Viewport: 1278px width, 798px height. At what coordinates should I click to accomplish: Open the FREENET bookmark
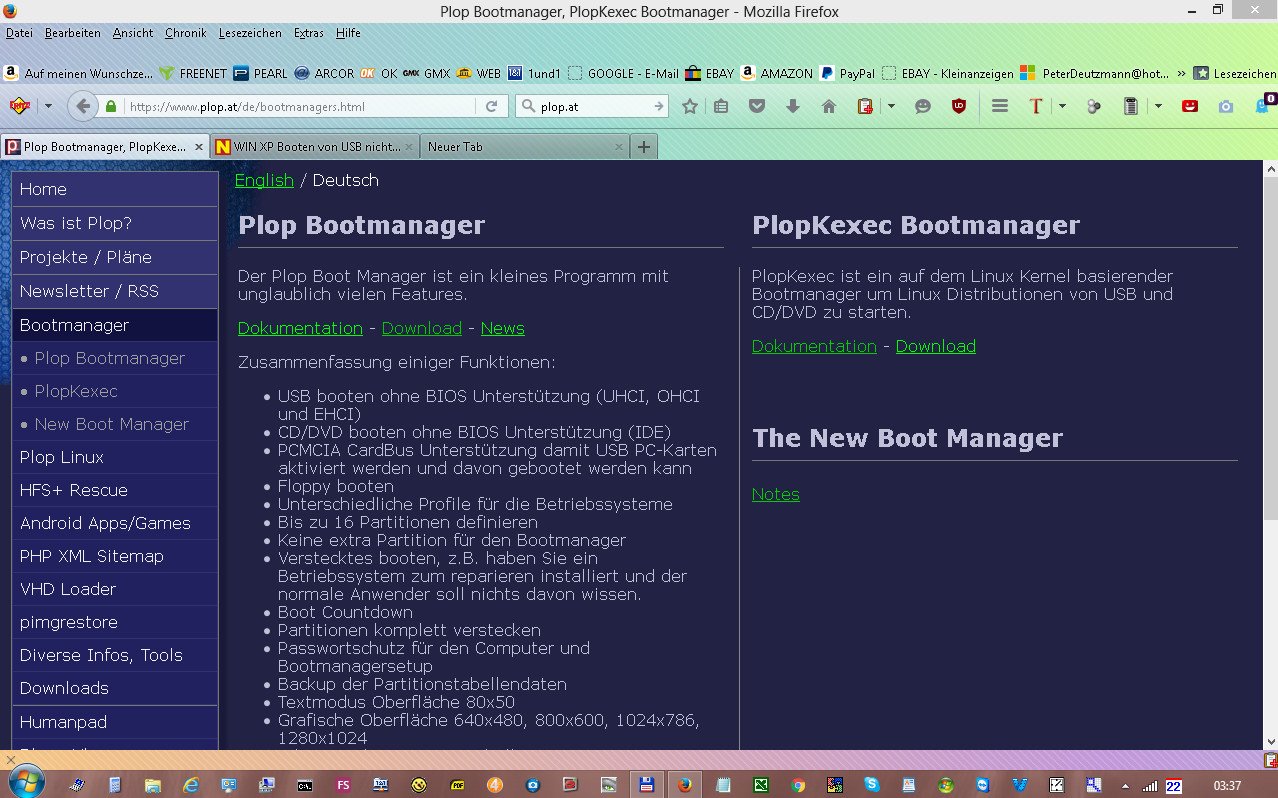click(x=193, y=73)
